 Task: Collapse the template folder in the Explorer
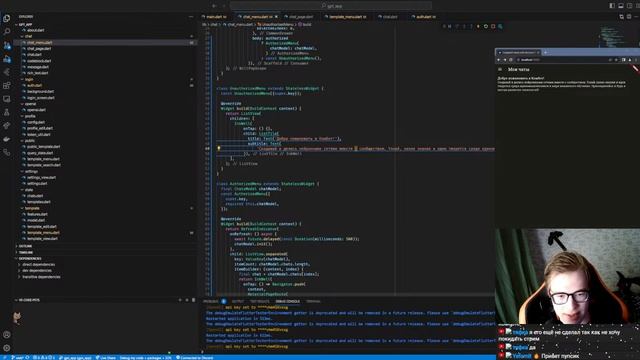click(32, 208)
